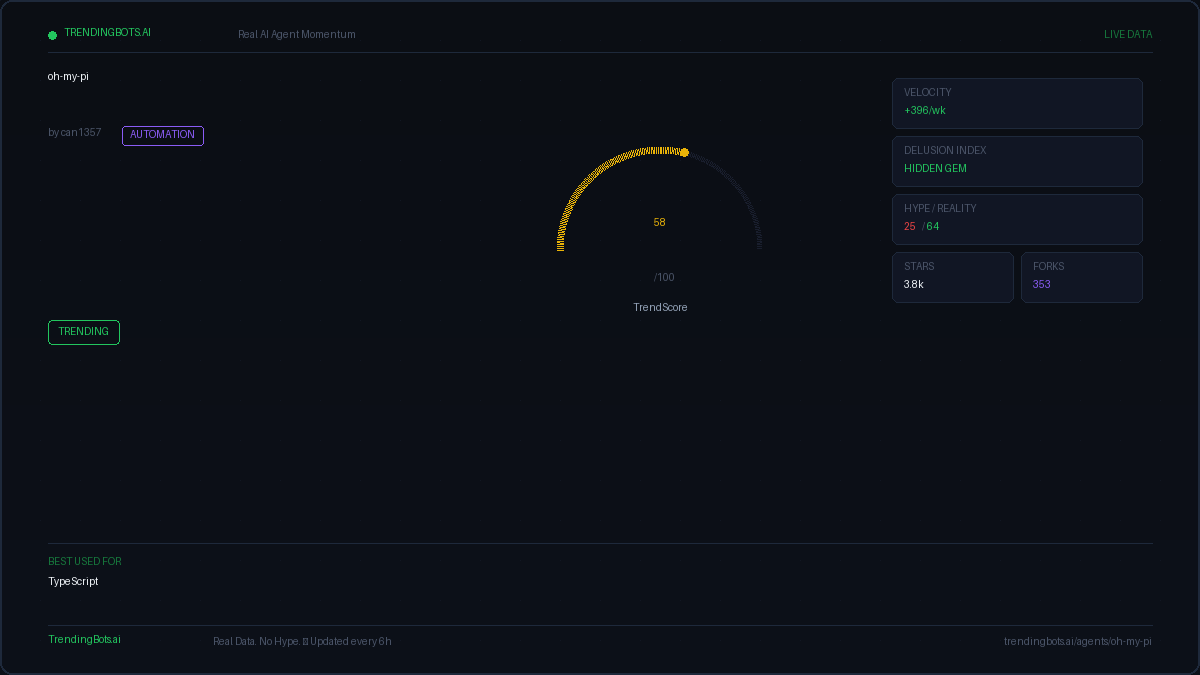Viewport: 1200px width, 675px height.
Task: Click the /100 score denominator
Action: 664,278
